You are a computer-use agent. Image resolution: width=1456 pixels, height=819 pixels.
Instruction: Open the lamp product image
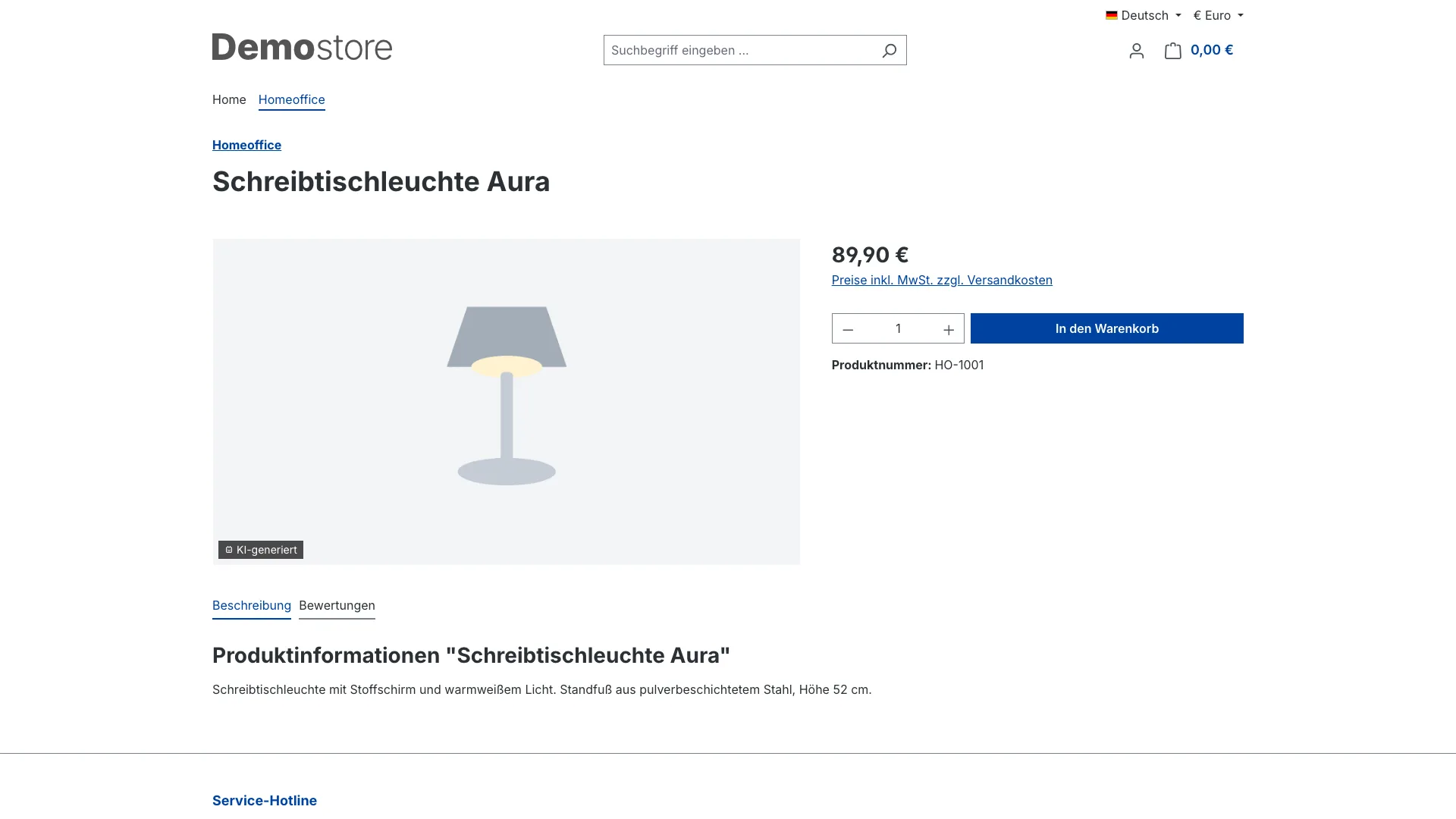click(507, 401)
